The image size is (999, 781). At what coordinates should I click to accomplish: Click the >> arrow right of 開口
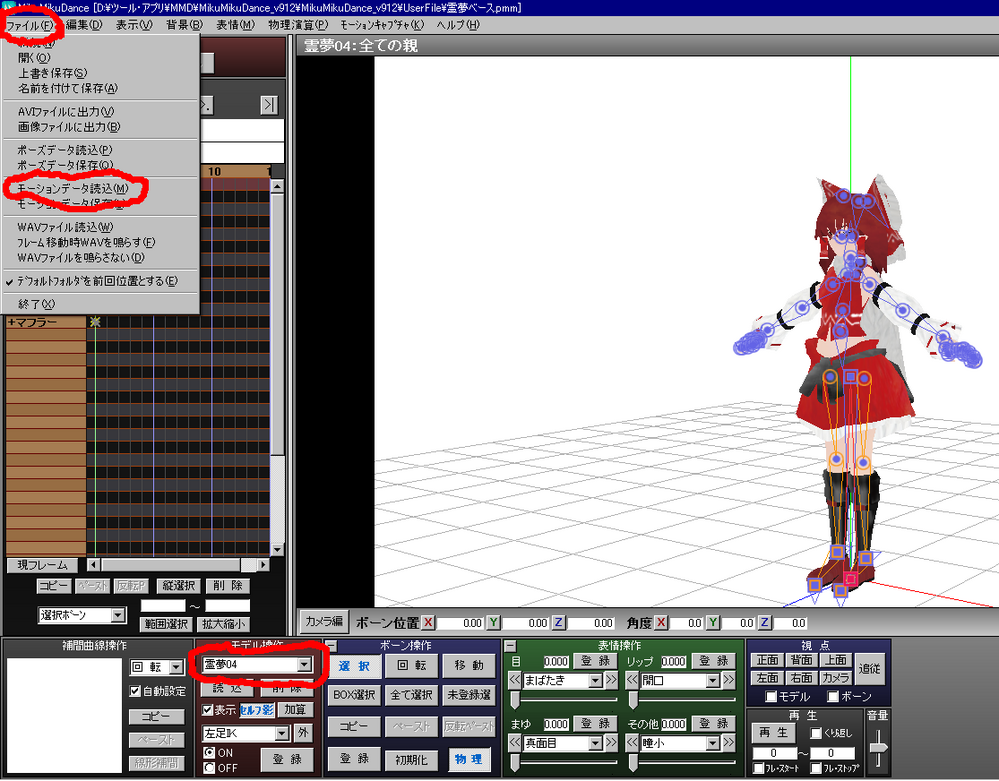point(728,680)
